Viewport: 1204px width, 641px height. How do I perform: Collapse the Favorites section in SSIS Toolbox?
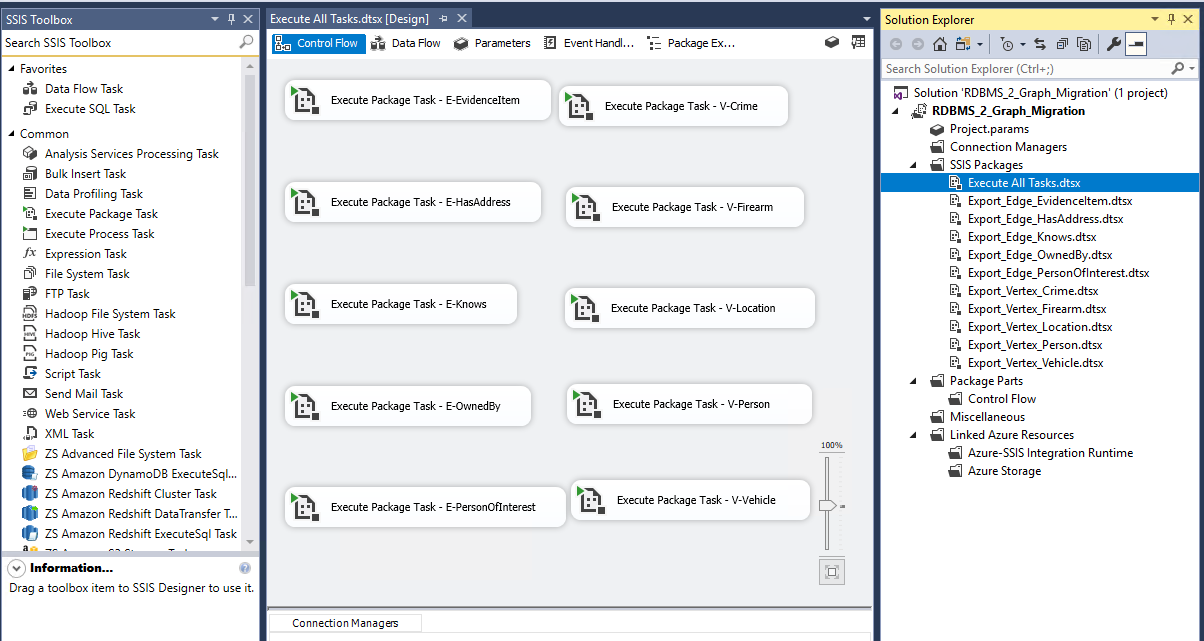[x=10, y=69]
